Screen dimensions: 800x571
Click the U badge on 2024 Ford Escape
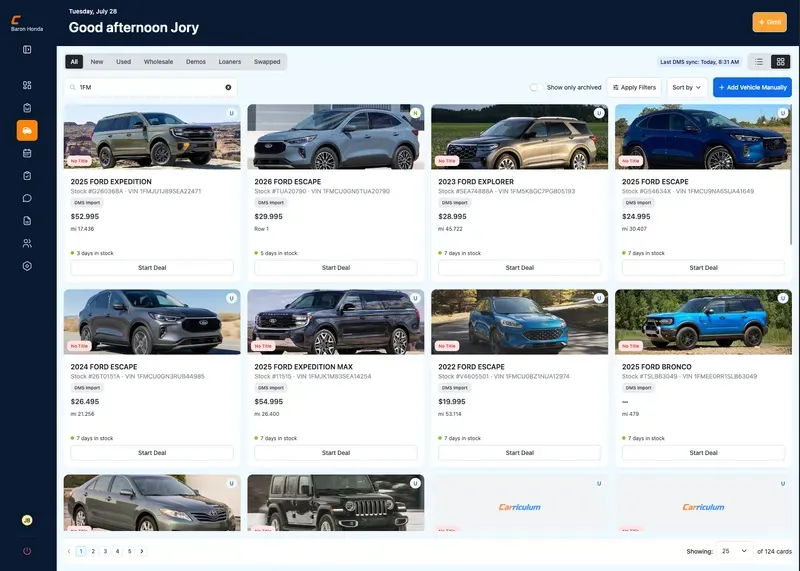(232, 299)
